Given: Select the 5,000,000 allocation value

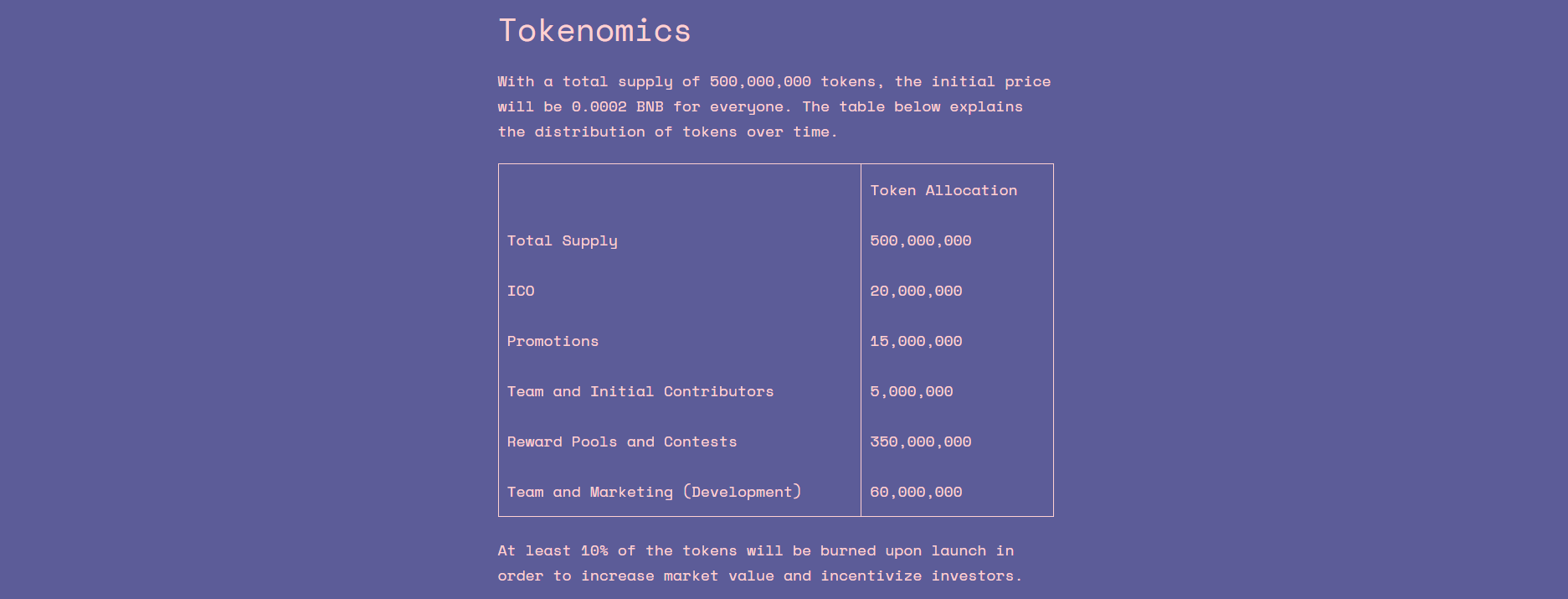Looking at the screenshot, I should pyautogui.click(x=912, y=391).
